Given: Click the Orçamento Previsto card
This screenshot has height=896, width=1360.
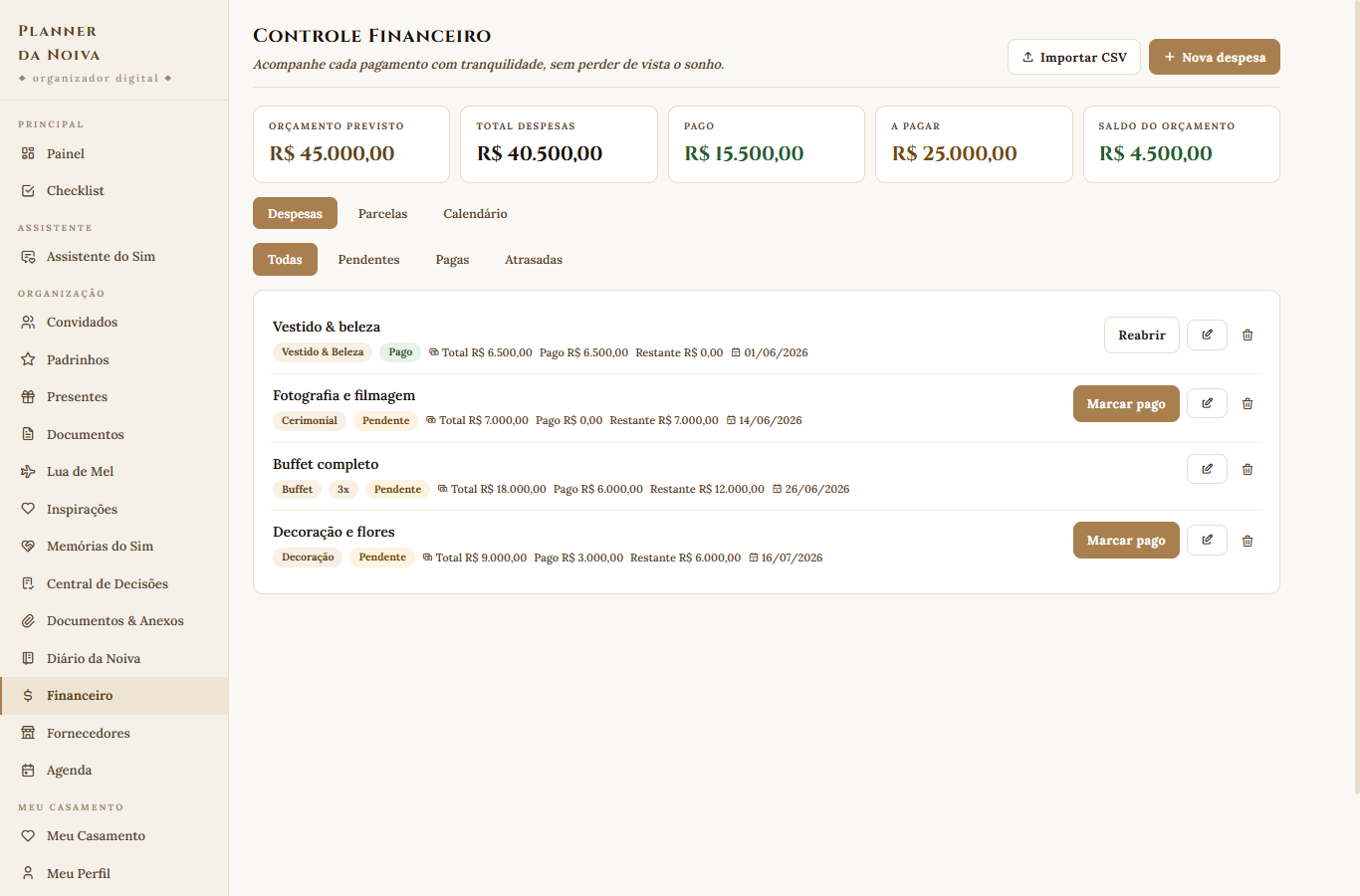Looking at the screenshot, I should point(351,144).
